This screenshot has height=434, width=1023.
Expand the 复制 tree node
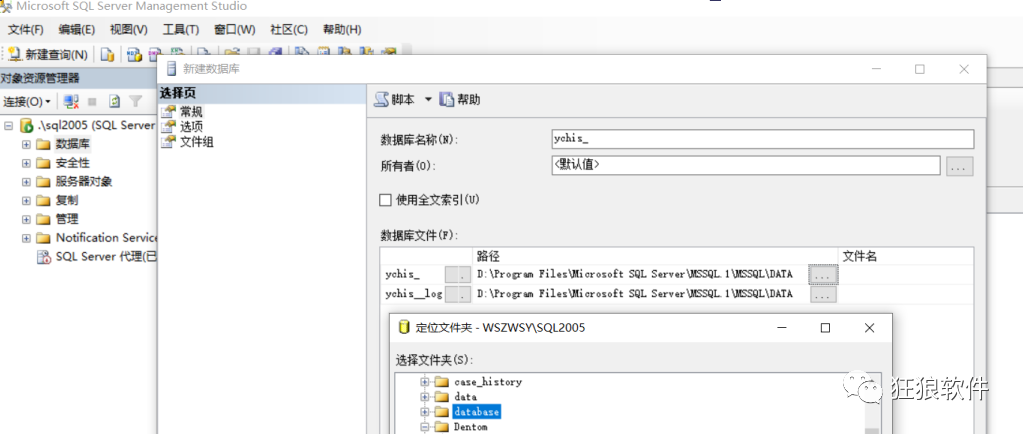26,200
